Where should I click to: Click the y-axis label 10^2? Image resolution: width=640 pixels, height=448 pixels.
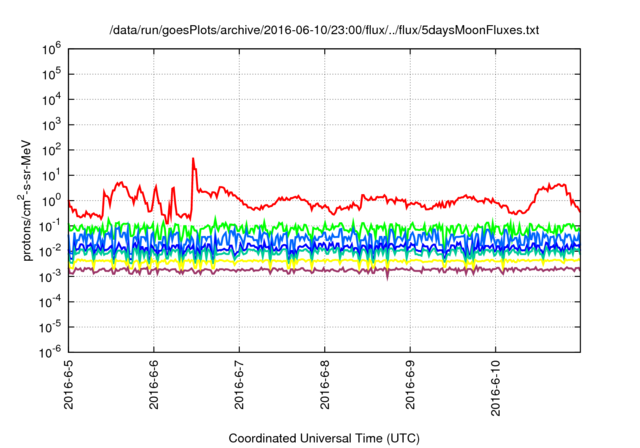52,151
